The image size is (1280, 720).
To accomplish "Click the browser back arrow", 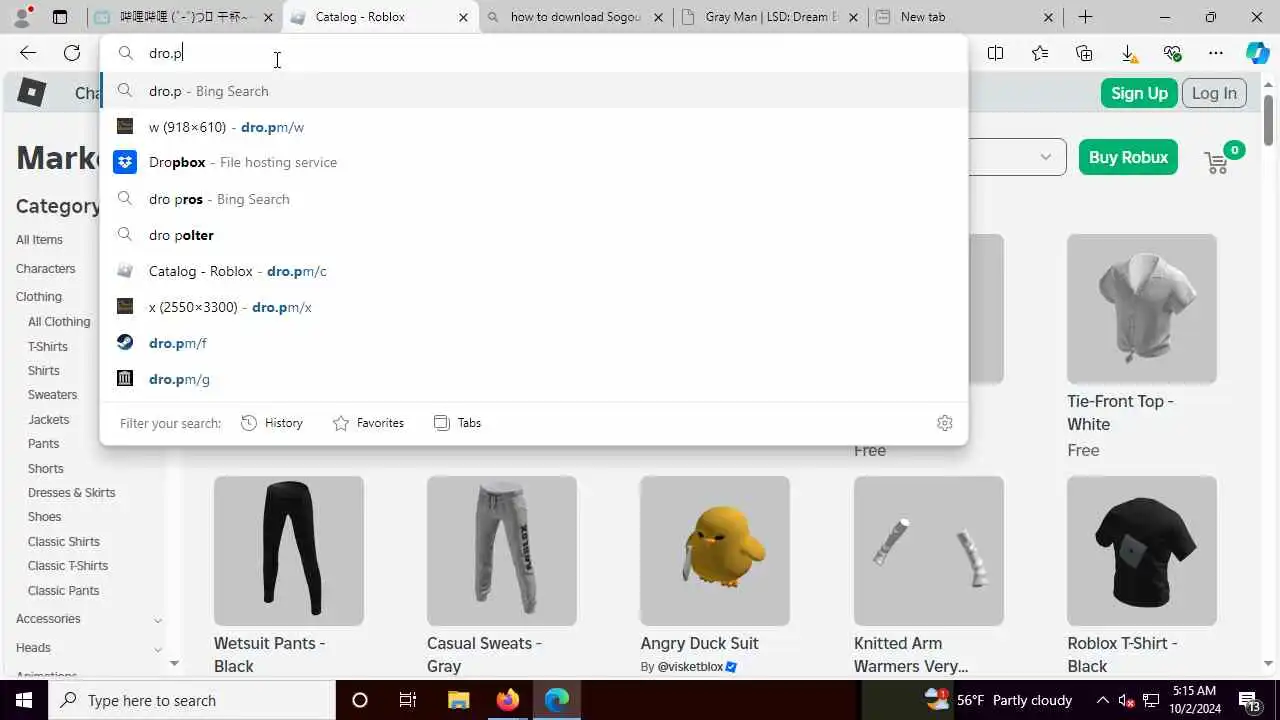I will pos(28,53).
